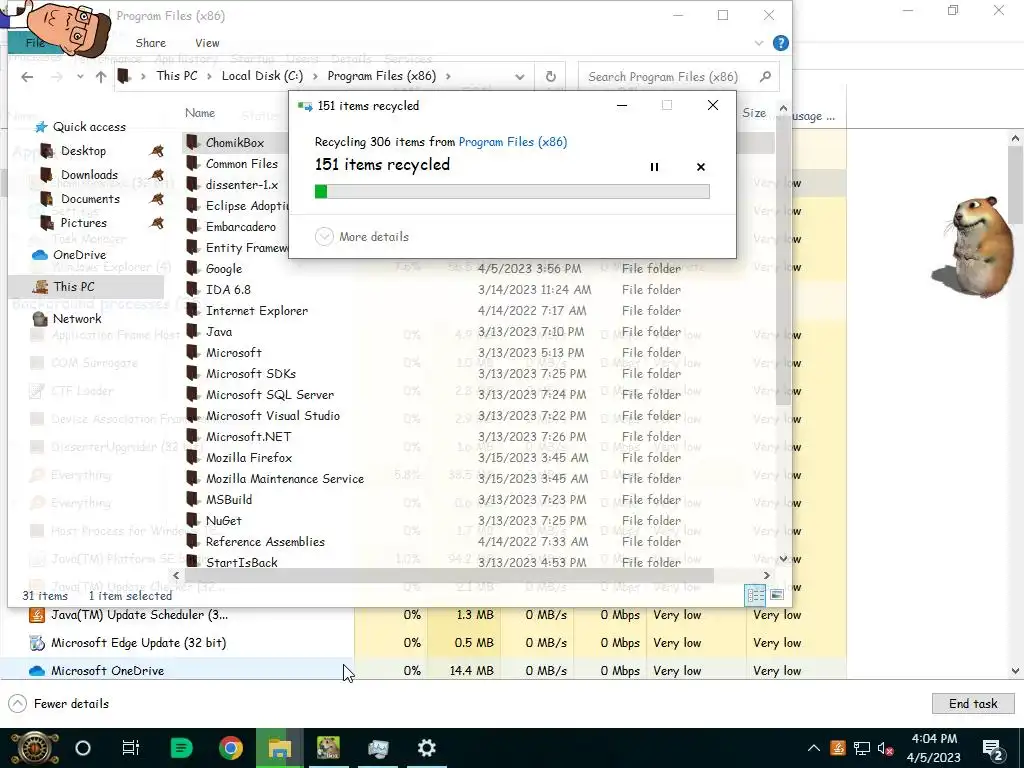Collapse Task Manager with Fewer details
This screenshot has width=1024, height=768.
pyautogui.click(x=59, y=703)
